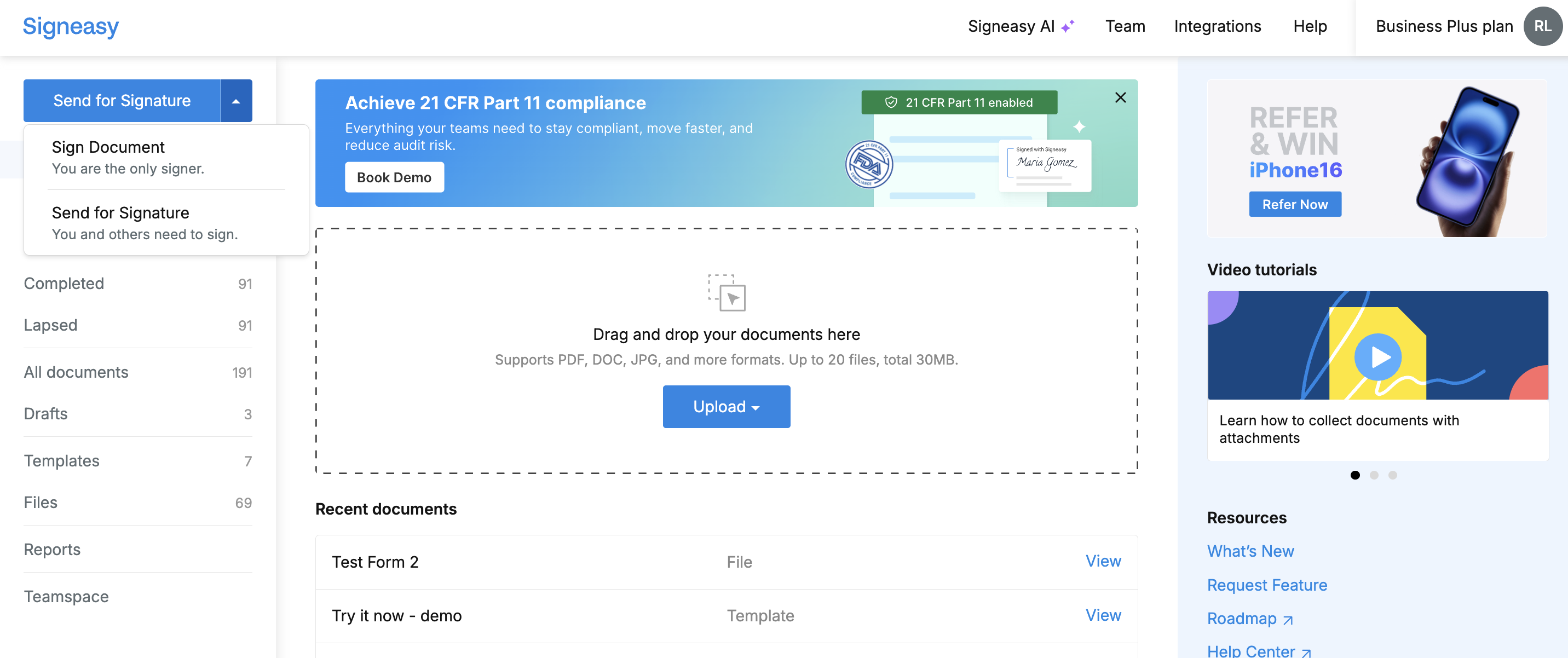The width and height of the screenshot is (1568, 658).
Task: Open the Roadmap link
Action: (x=1250, y=619)
